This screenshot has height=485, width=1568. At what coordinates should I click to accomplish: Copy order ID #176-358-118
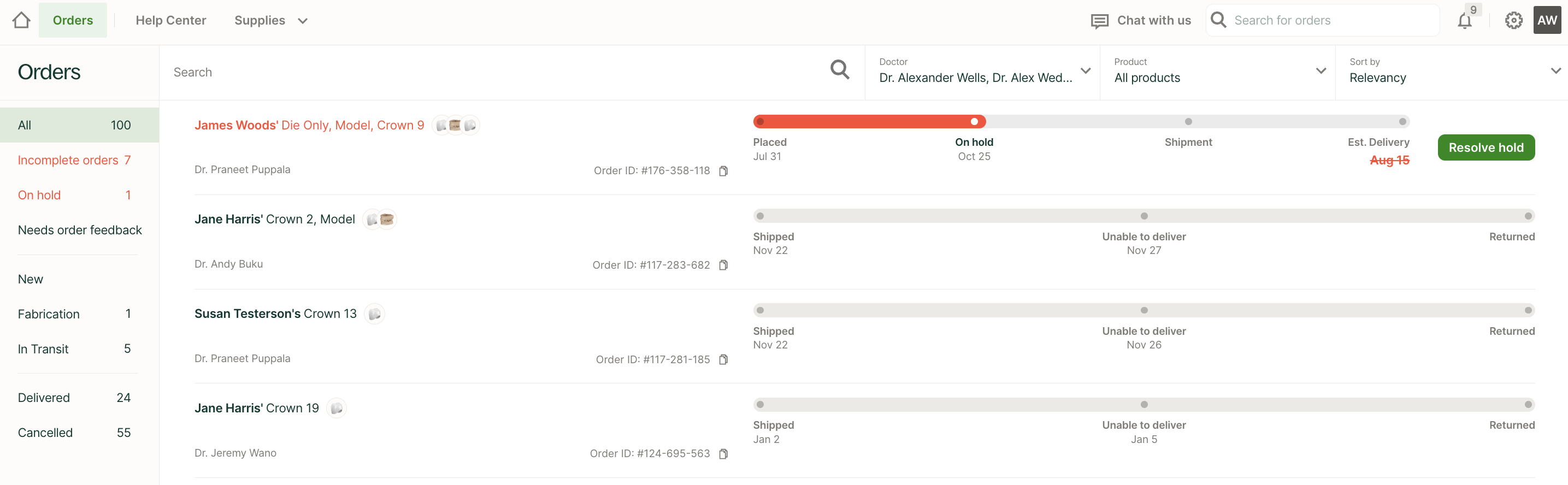click(x=723, y=171)
